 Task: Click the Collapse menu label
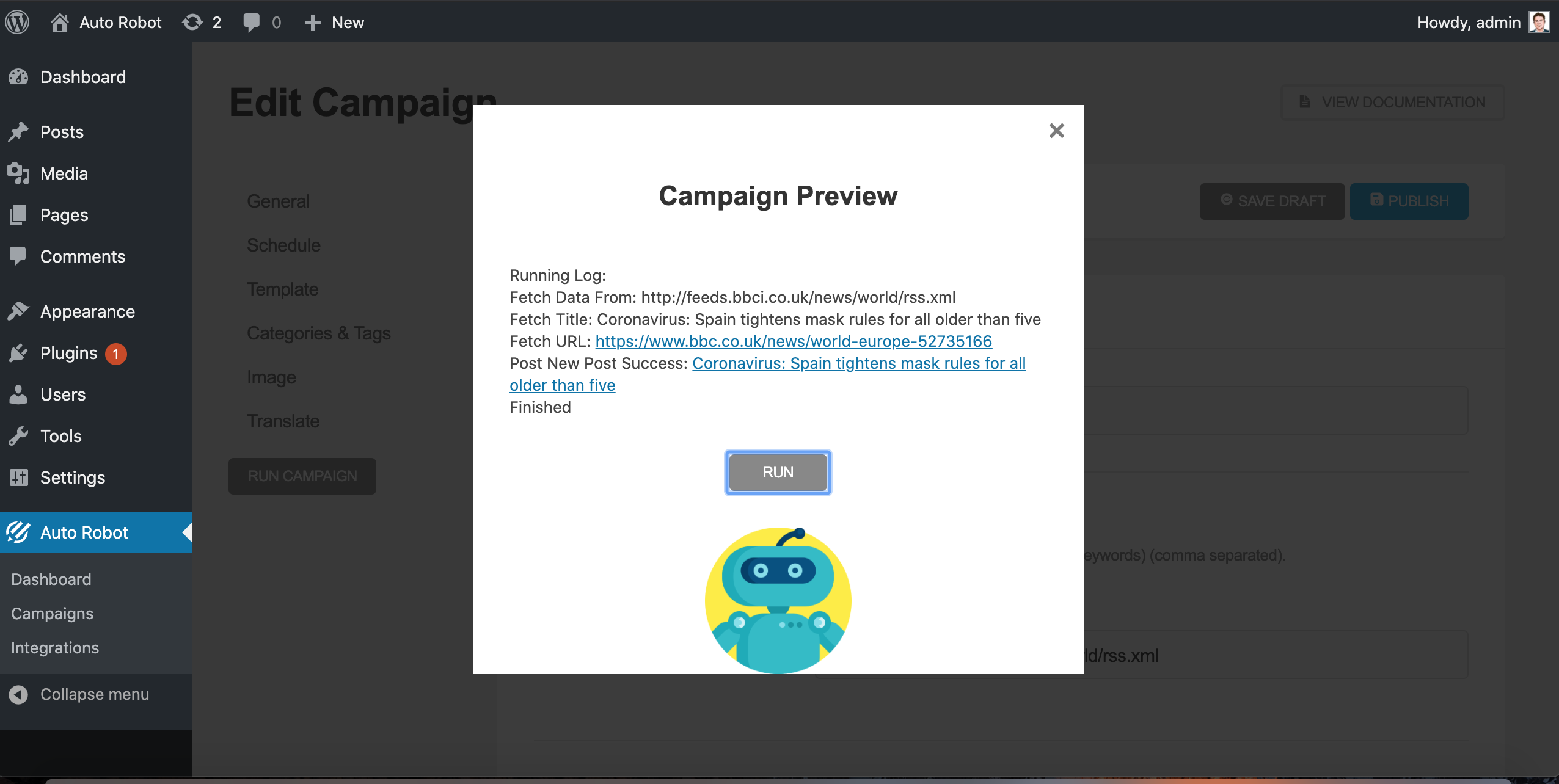point(95,694)
